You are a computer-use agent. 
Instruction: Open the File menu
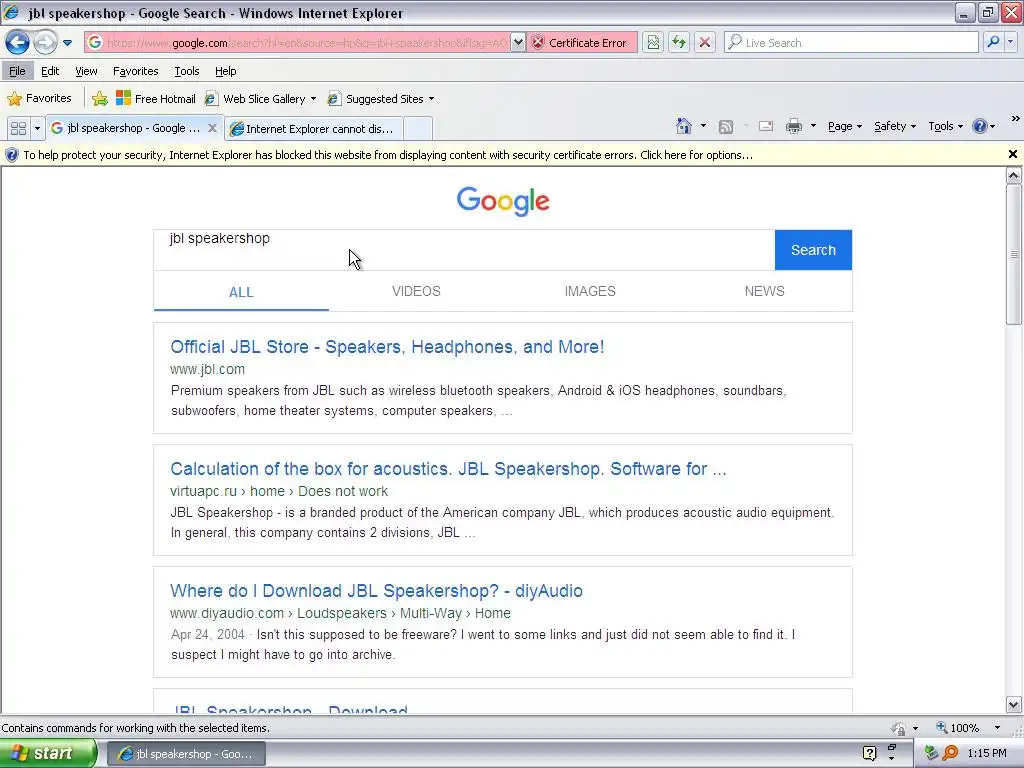(x=17, y=71)
